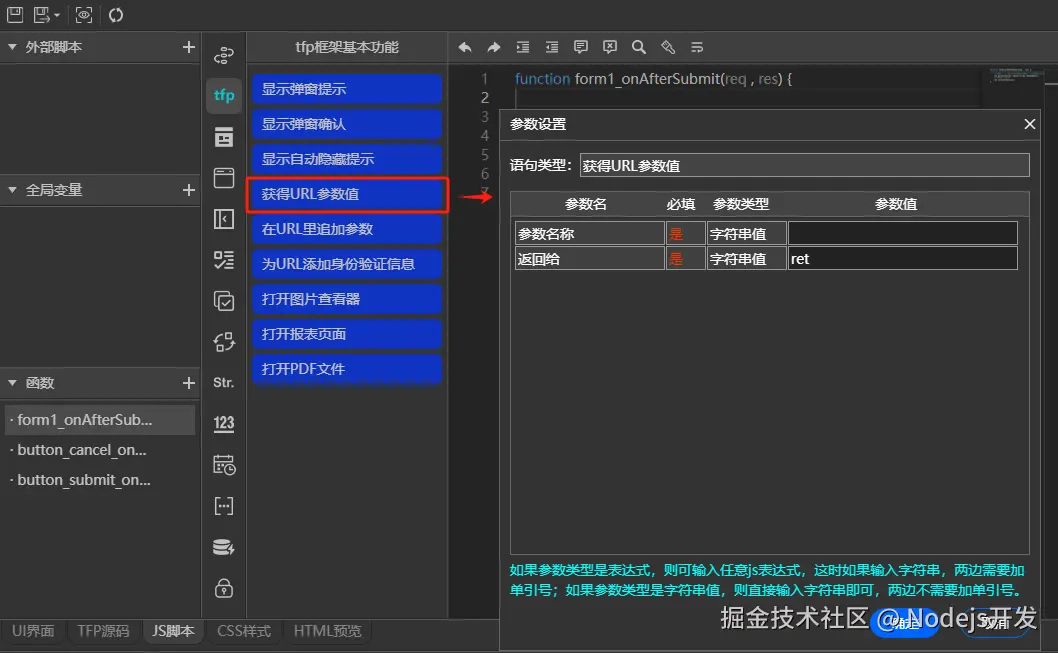Select the 123 number tool in sidebar
This screenshot has height=653, width=1058.
coord(223,420)
